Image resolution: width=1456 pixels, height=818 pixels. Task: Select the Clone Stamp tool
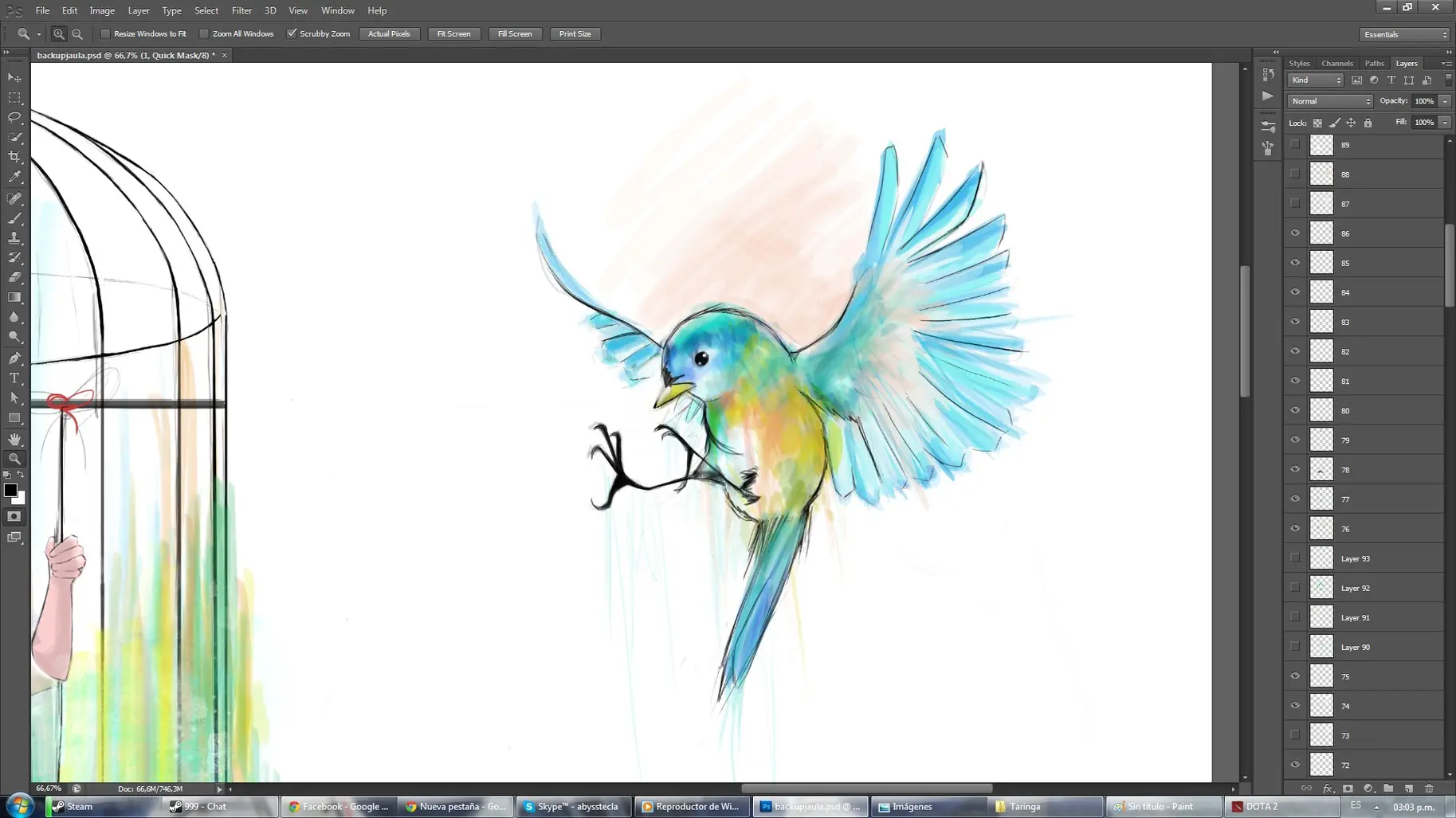tap(14, 238)
